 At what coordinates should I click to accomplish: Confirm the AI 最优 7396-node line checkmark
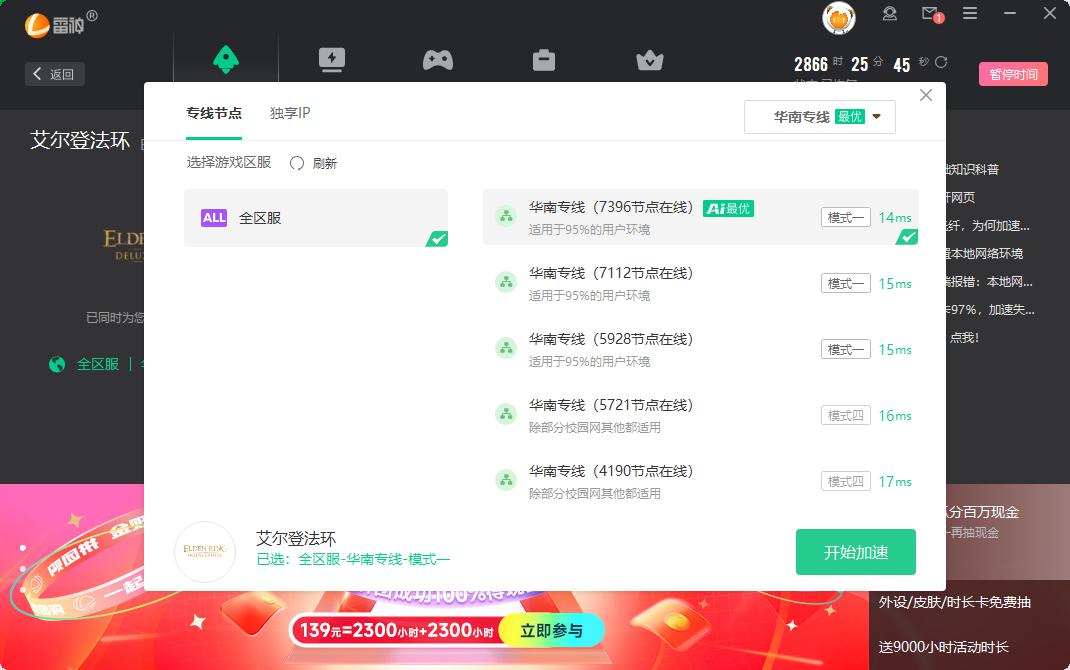(x=907, y=237)
